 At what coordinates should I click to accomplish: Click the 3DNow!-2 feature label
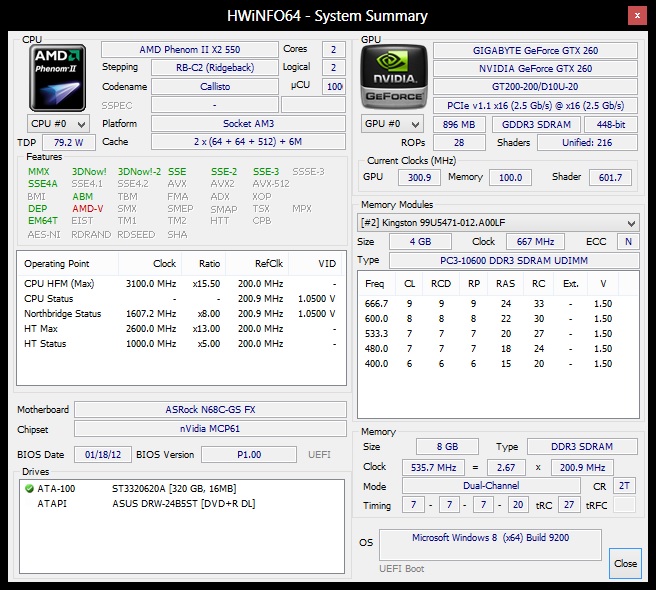click(139, 172)
